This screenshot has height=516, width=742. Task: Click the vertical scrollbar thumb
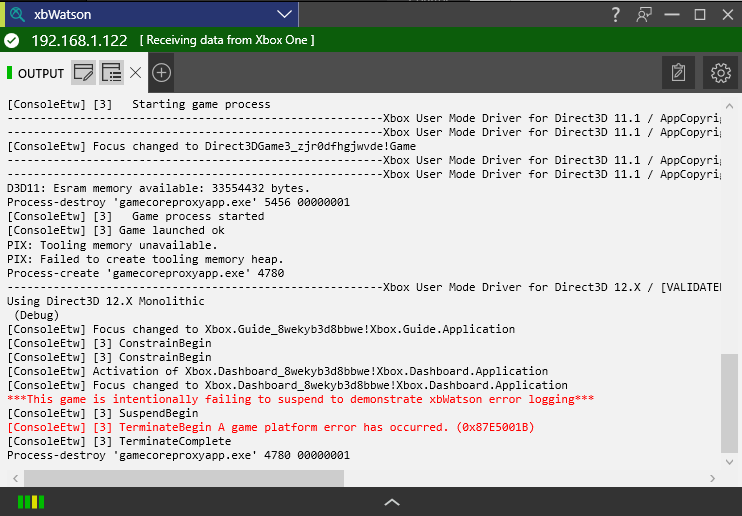(x=729, y=403)
